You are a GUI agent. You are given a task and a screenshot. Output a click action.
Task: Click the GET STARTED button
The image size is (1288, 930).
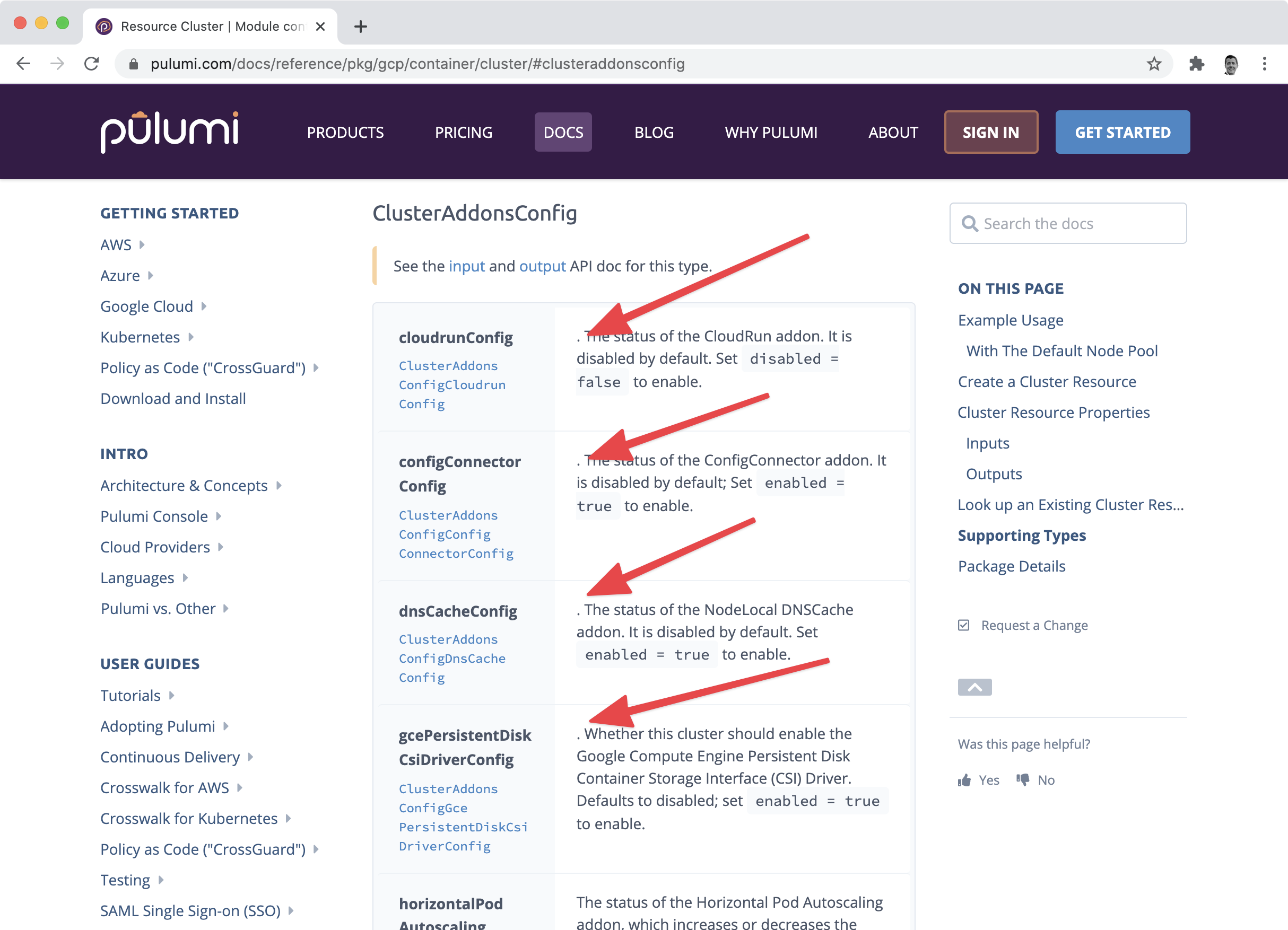click(x=1122, y=133)
